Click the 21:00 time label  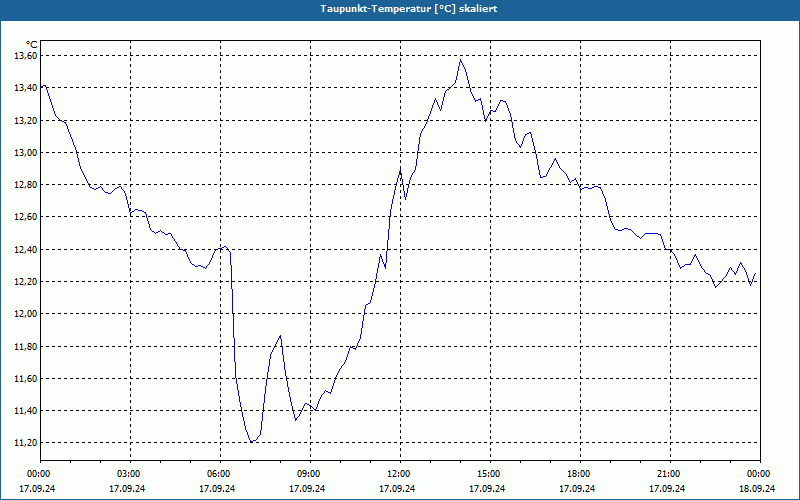[x=670, y=474]
